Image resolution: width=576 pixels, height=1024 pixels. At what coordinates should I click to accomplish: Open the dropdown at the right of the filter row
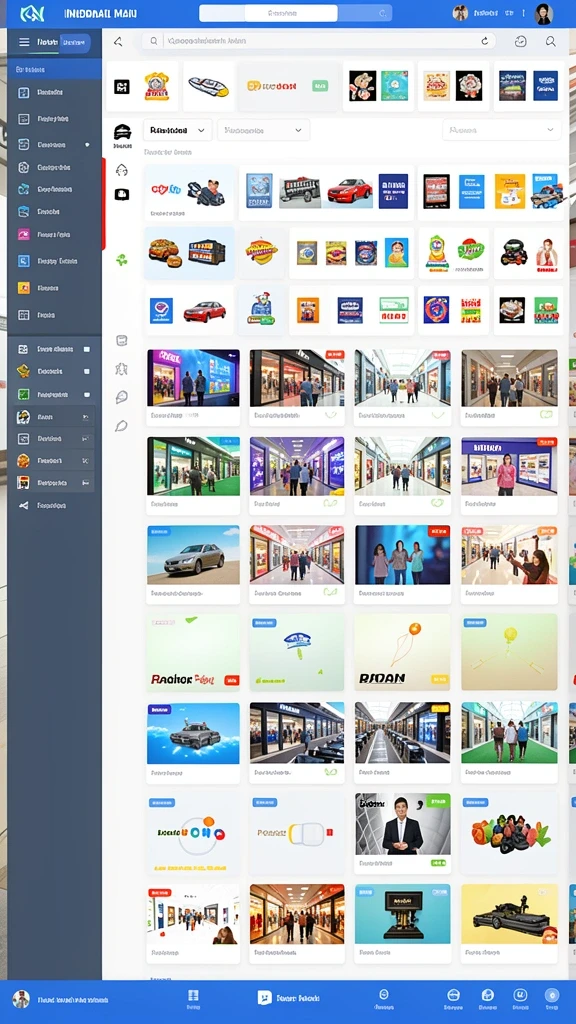[502, 131]
